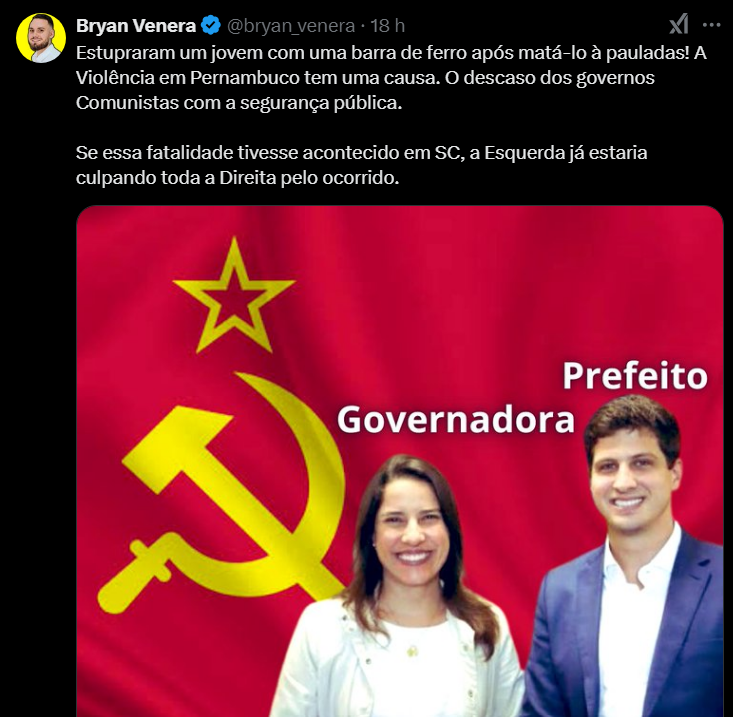Click the Governadora caption in the image
The height and width of the screenshot is (717, 733).
pyautogui.click(x=456, y=420)
